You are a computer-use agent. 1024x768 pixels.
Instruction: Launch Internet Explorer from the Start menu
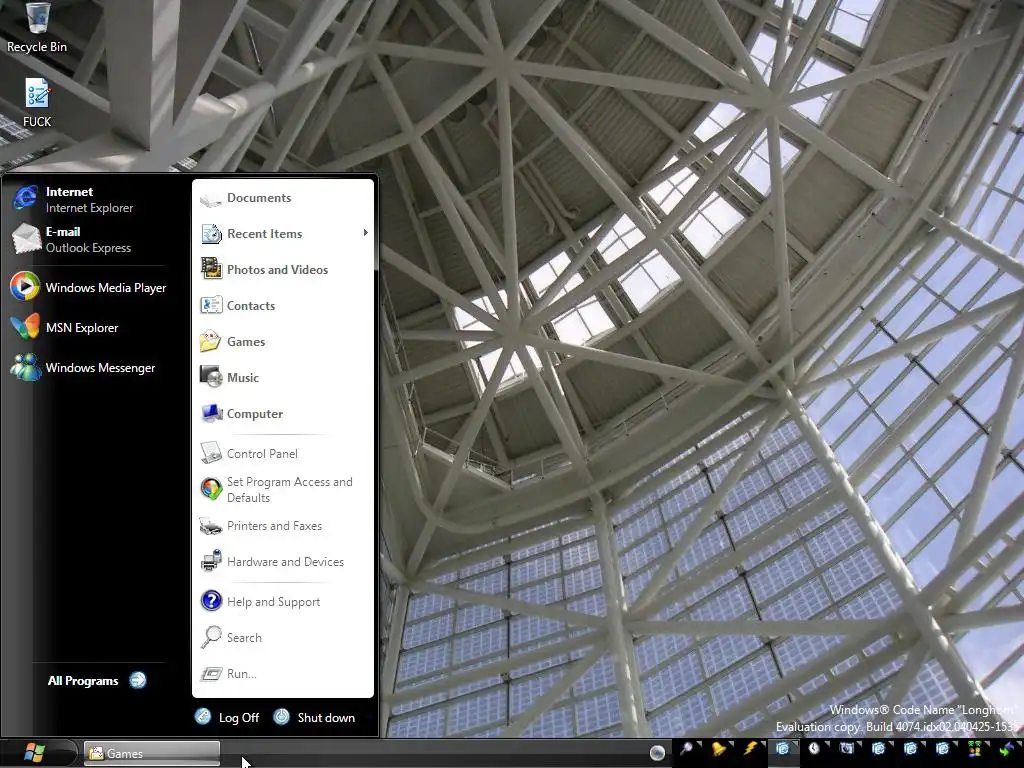(25, 199)
